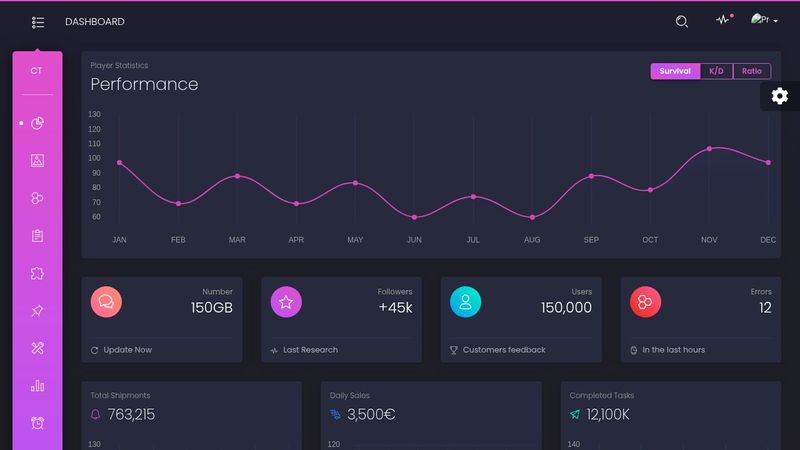Image resolution: width=800 pixels, height=450 pixels.
Task: Switch chart to K/D
Action: coord(716,71)
